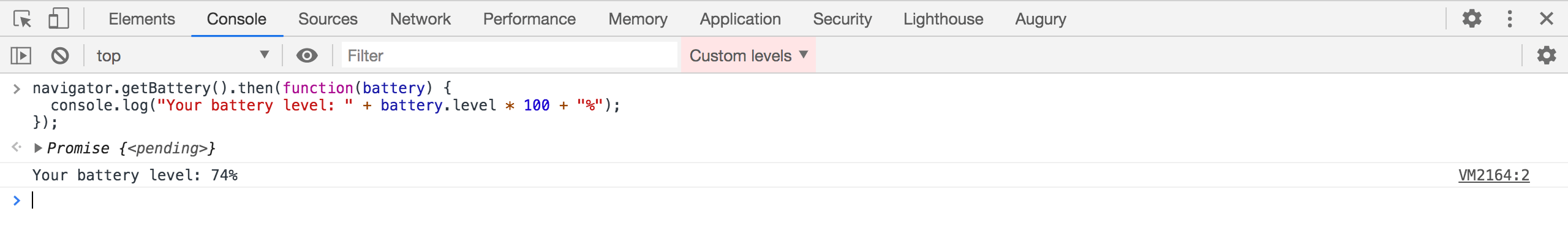This screenshot has width=1568, height=227.
Task: Open console settings gear icon
Action: pyautogui.click(x=1547, y=55)
